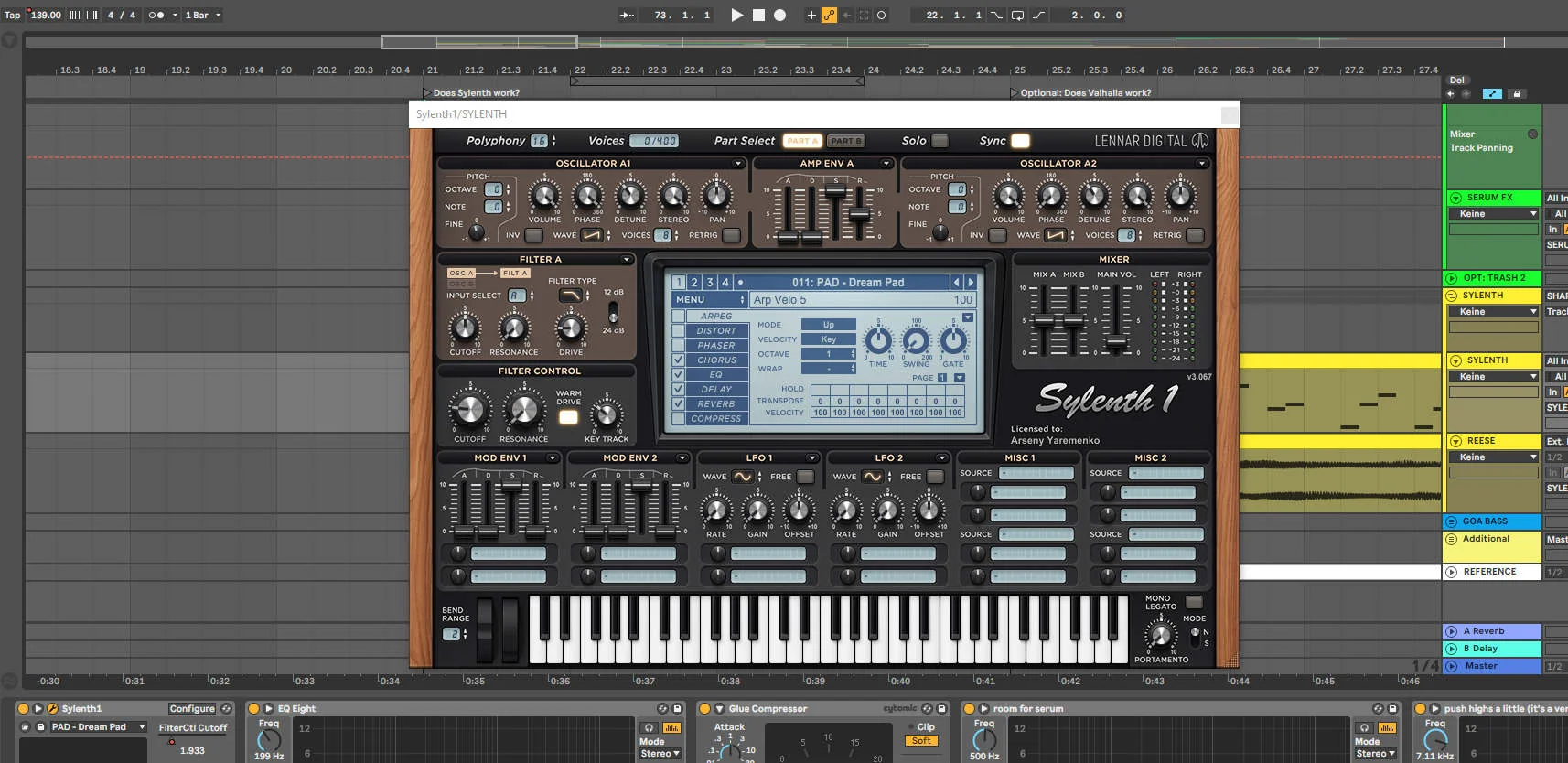This screenshot has width=1568, height=763.
Task: Open the MOD ENV 1 dropdown arrow
Action: (552, 458)
